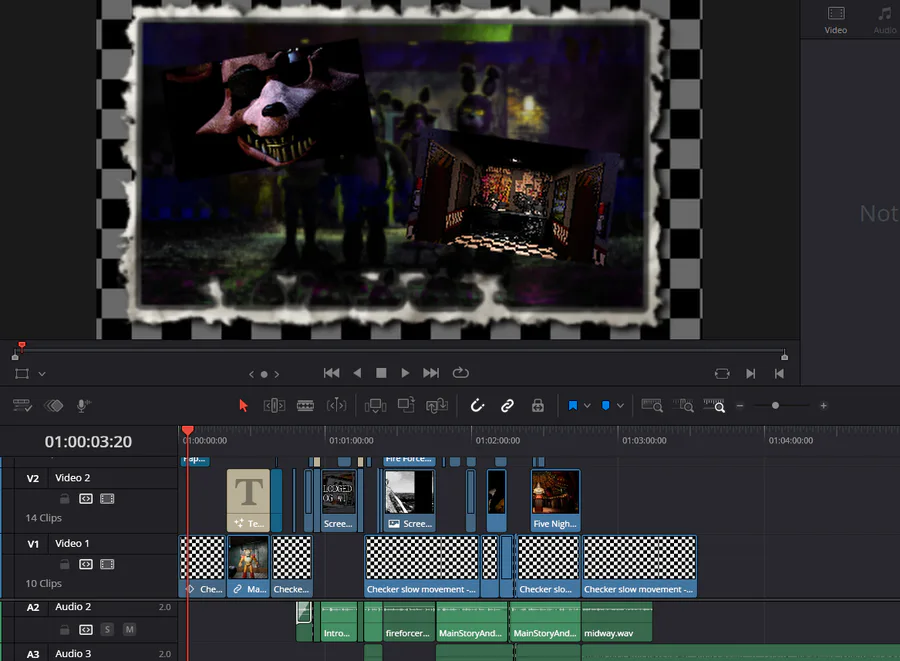Click the Detail Zoom icon
Image resolution: width=900 pixels, height=661 pixels.
pyautogui.click(x=683, y=406)
